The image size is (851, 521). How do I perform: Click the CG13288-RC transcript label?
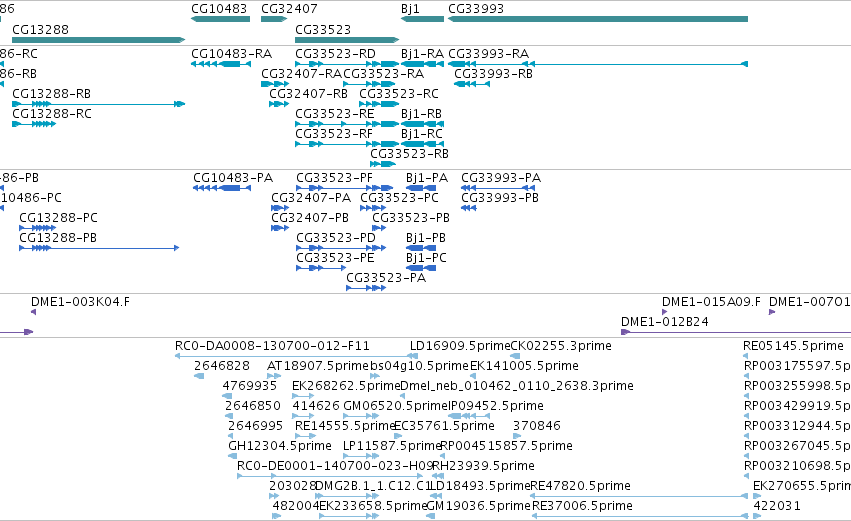coord(52,114)
